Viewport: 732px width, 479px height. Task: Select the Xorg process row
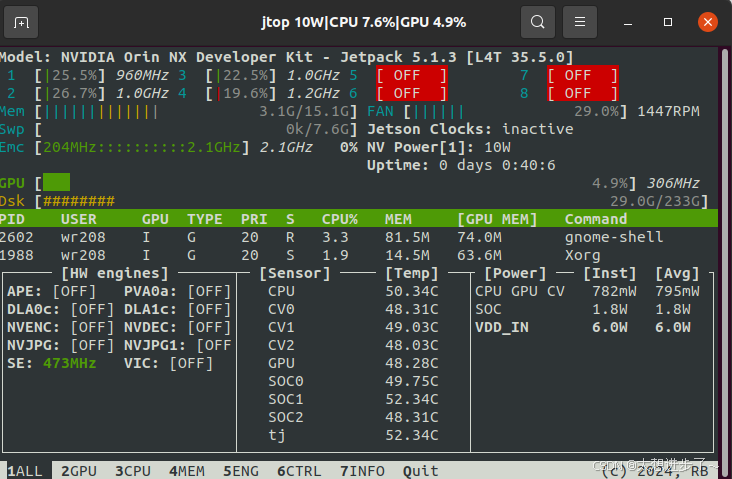coord(359,255)
